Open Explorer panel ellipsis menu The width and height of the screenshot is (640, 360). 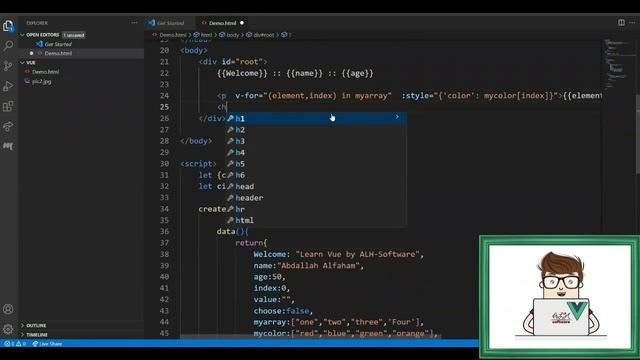pyautogui.click(x=134, y=23)
